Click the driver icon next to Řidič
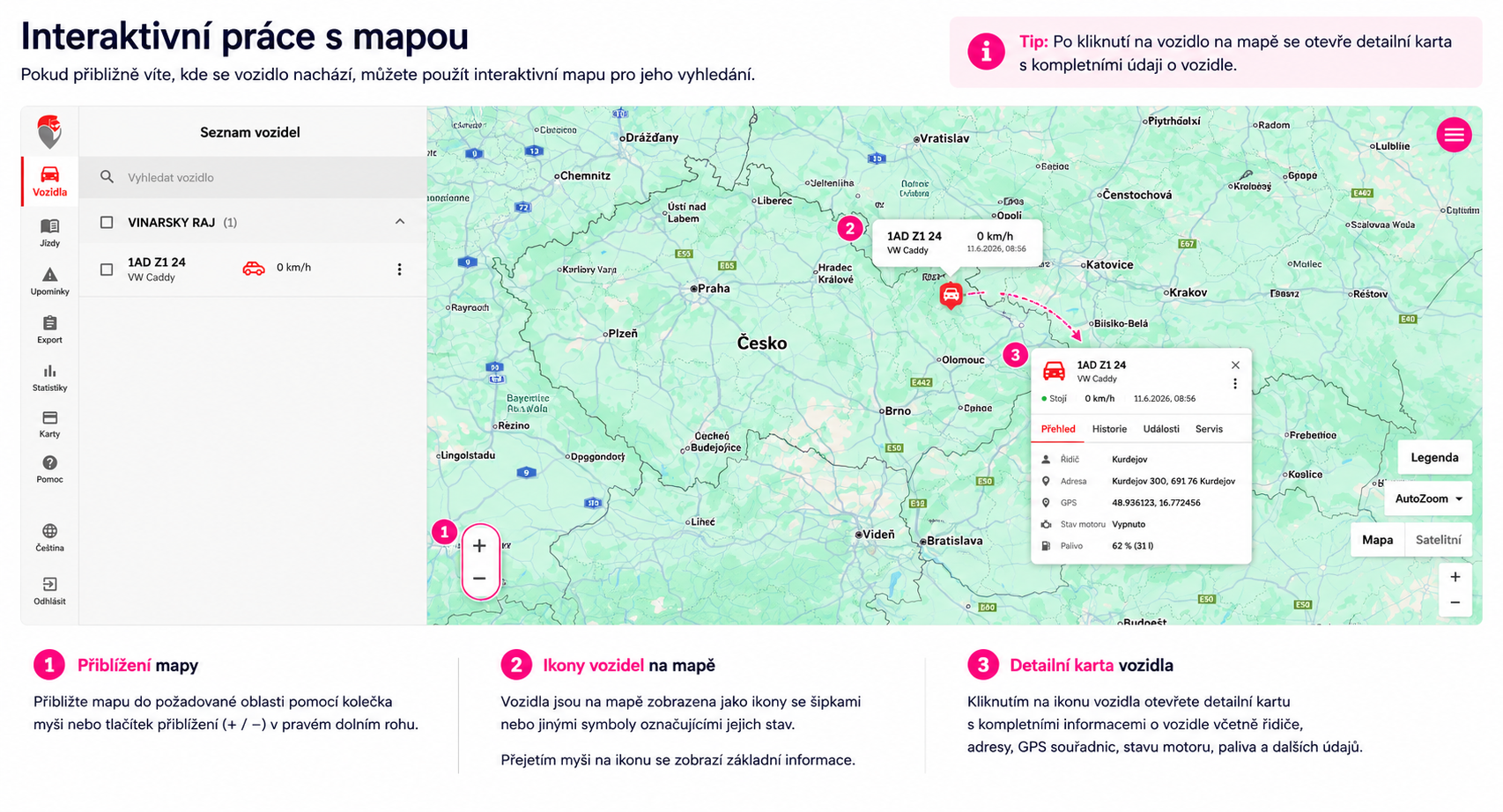This screenshot has width=1503, height=812. [x=1047, y=460]
